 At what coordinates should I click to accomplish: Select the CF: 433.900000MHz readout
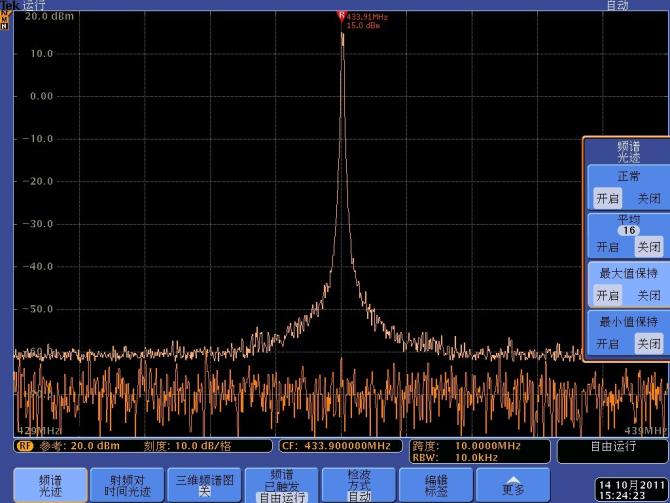click(340, 446)
